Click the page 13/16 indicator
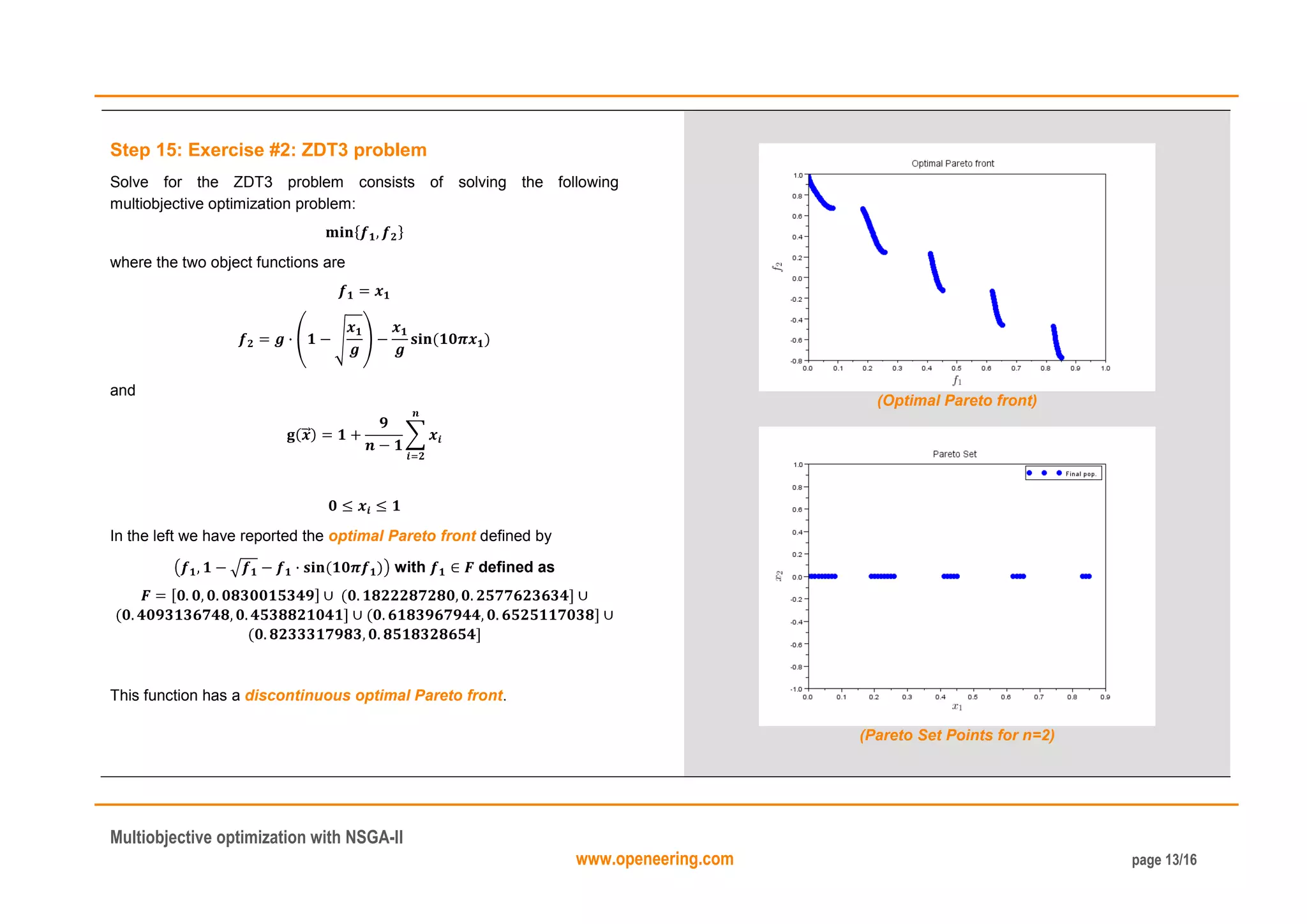1307x924 pixels. (1163, 860)
